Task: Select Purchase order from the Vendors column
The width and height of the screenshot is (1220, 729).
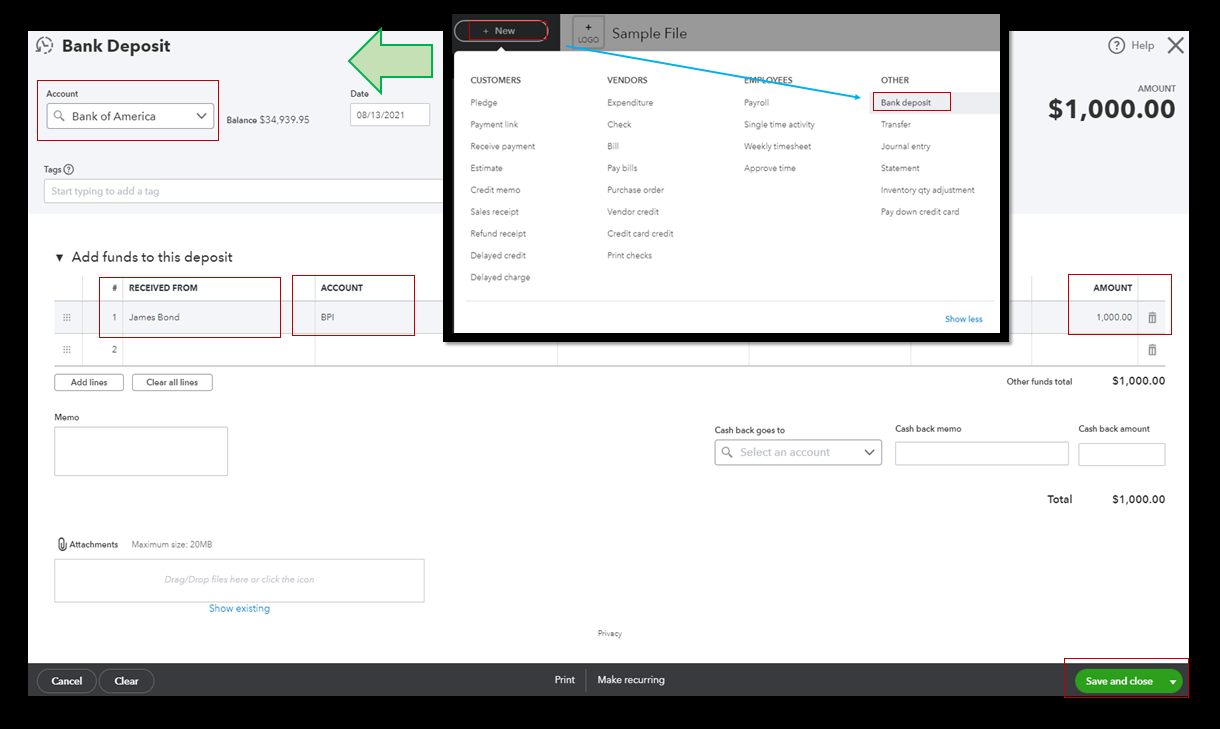Action: [x=635, y=189]
